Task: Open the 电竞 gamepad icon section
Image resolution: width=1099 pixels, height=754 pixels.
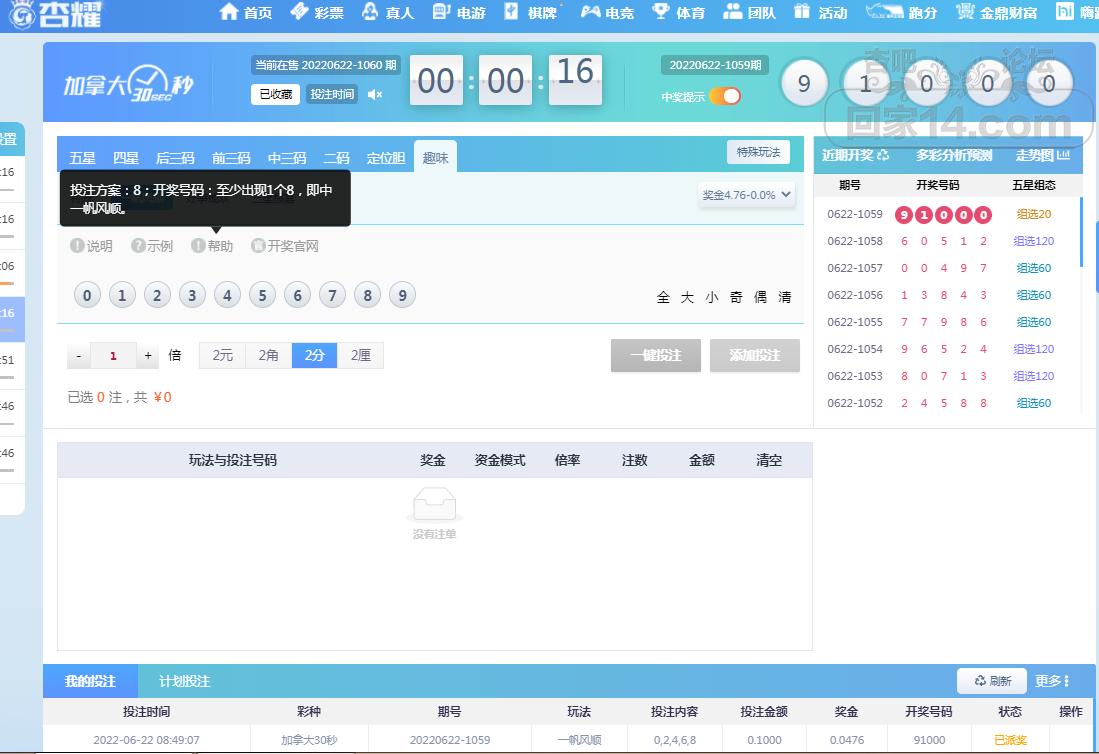Action: pos(591,12)
